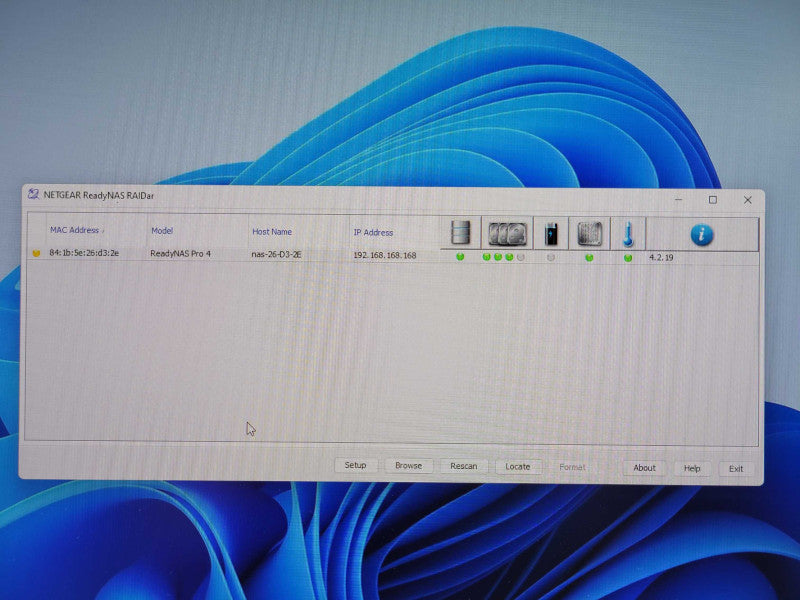
Task: Open the About dialog
Action: pyautogui.click(x=644, y=468)
